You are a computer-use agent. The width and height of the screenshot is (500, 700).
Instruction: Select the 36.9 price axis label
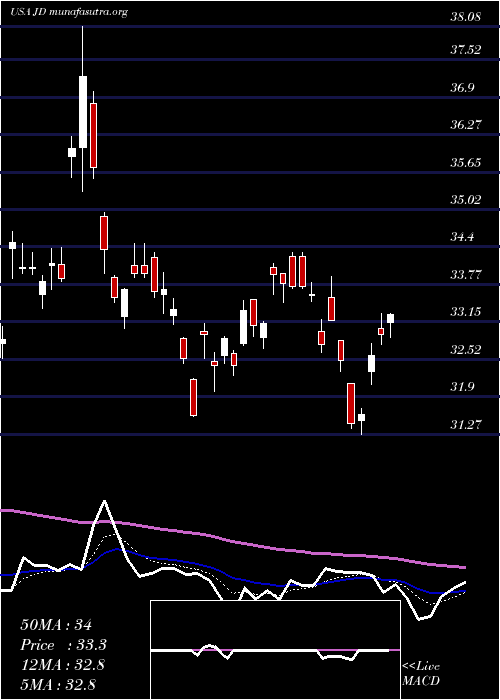click(462, 87)
